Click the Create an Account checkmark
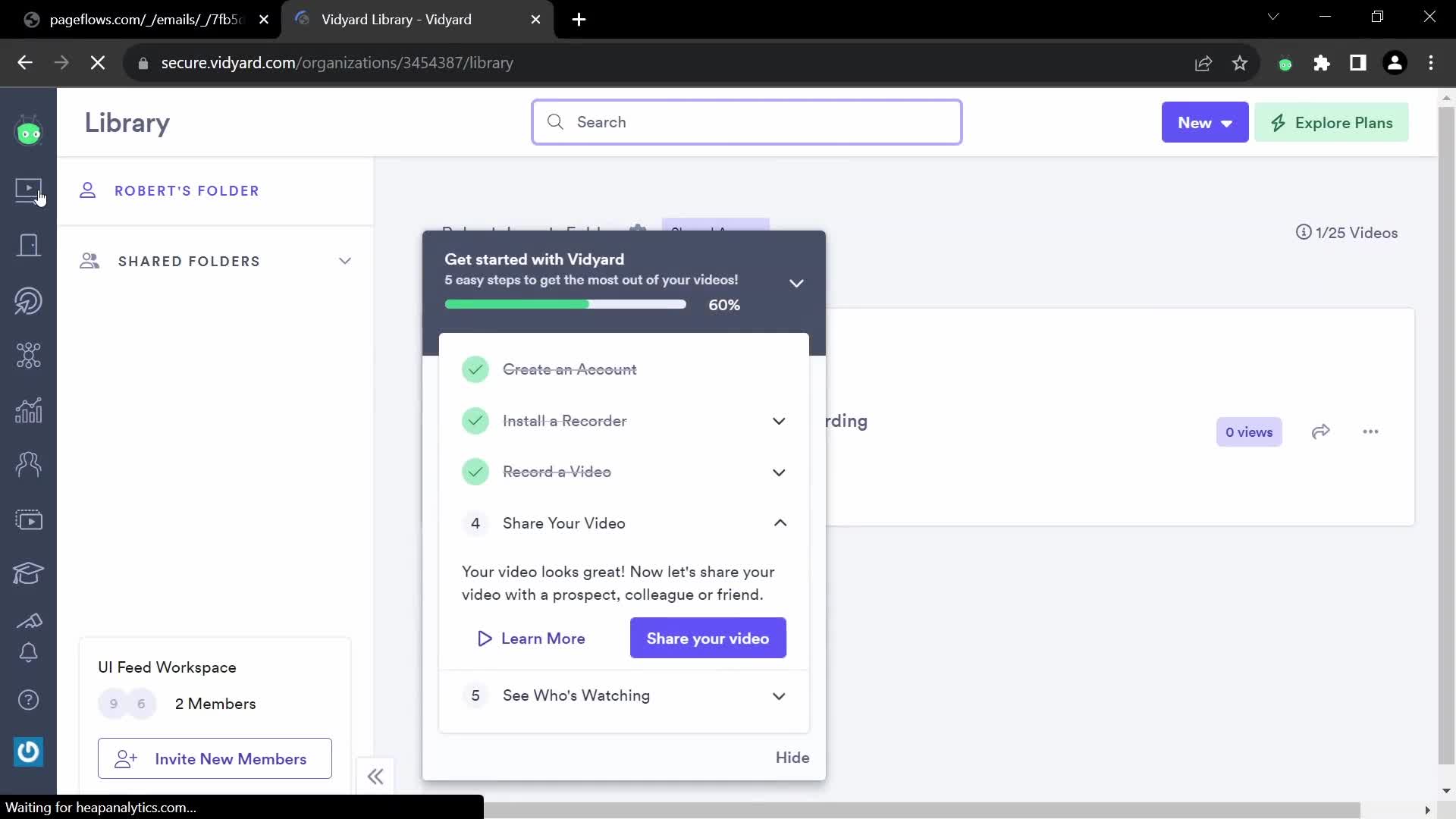Viewport: 1456px width, 819px height. click(475, 369)
